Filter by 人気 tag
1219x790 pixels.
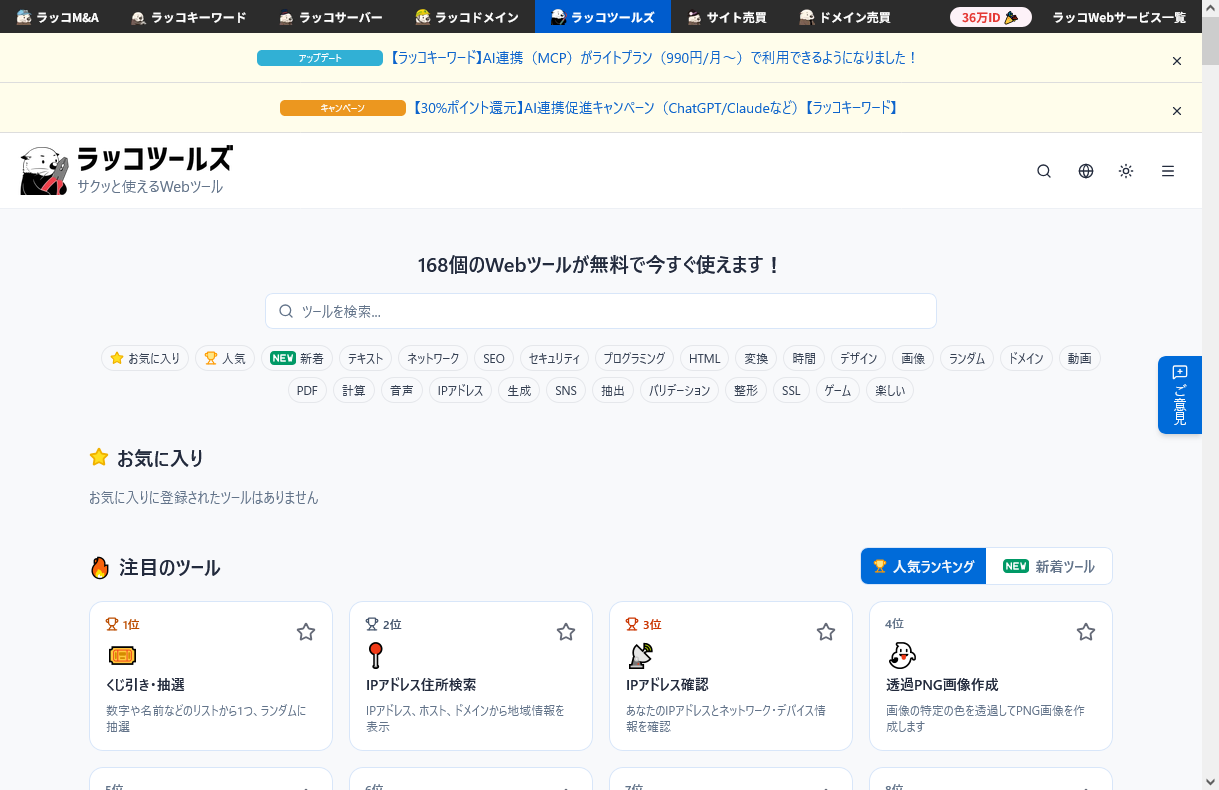[x=225, y=358]
